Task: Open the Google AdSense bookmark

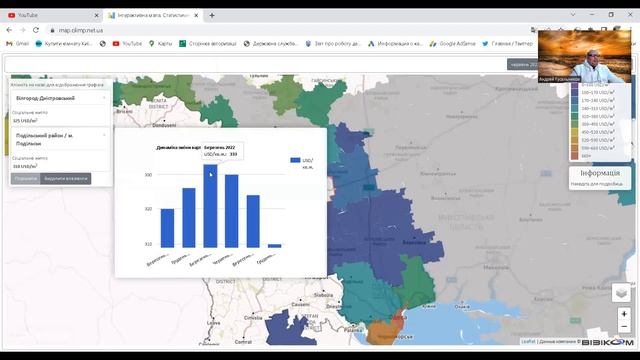Action: coord(453,43)
